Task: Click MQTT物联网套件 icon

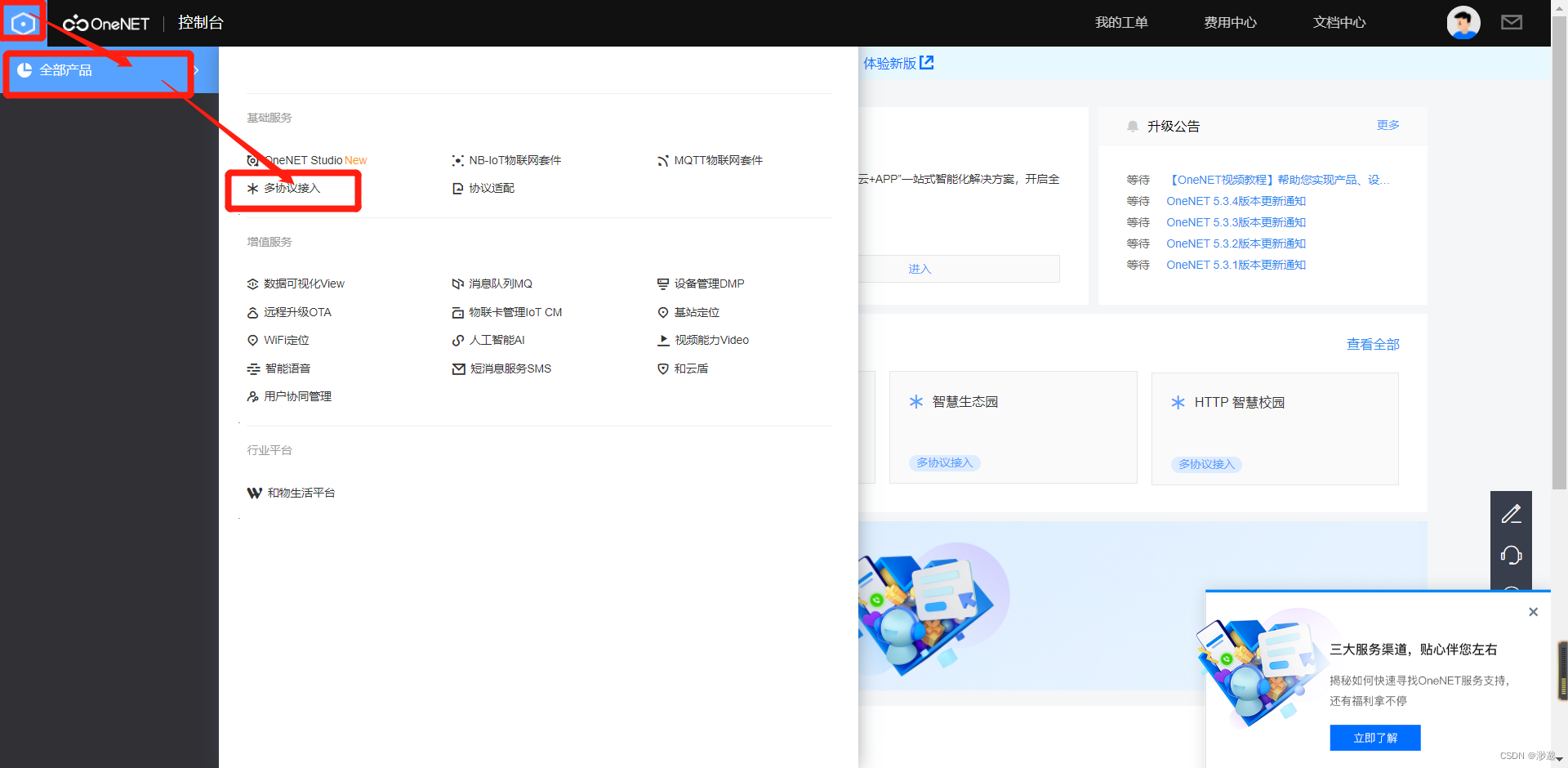Action: coord(663,161)
